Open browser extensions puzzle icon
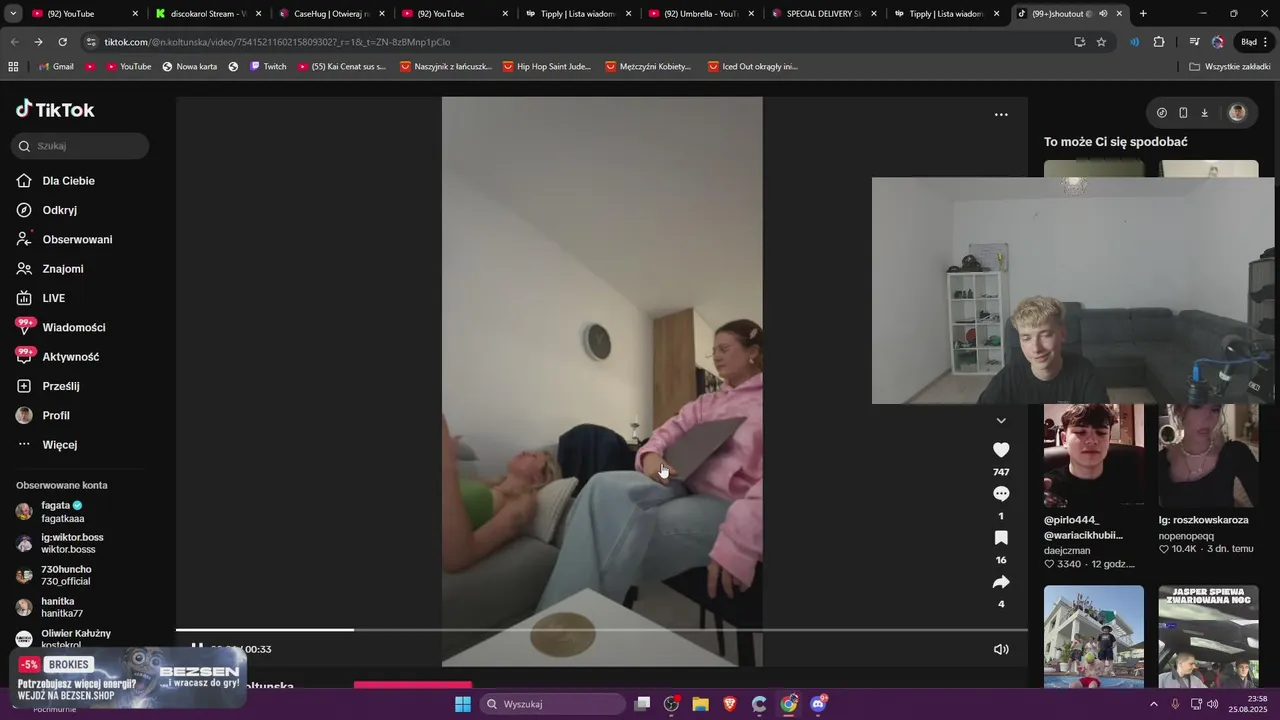 tap(1159, 42)
